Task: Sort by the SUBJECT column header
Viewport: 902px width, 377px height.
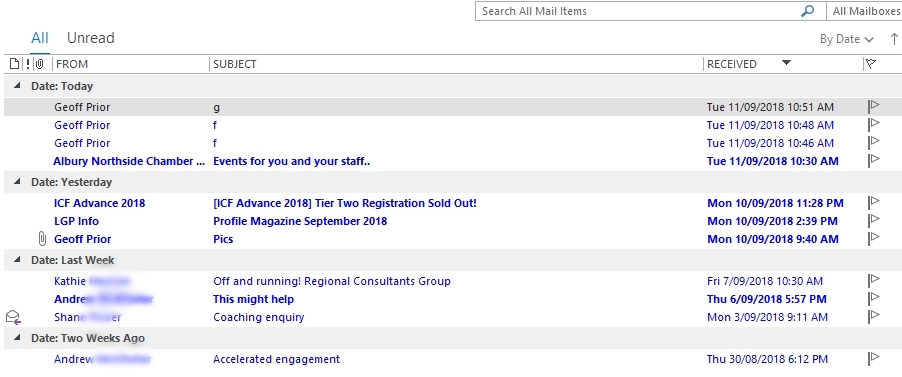Action: tap(235, 64)
